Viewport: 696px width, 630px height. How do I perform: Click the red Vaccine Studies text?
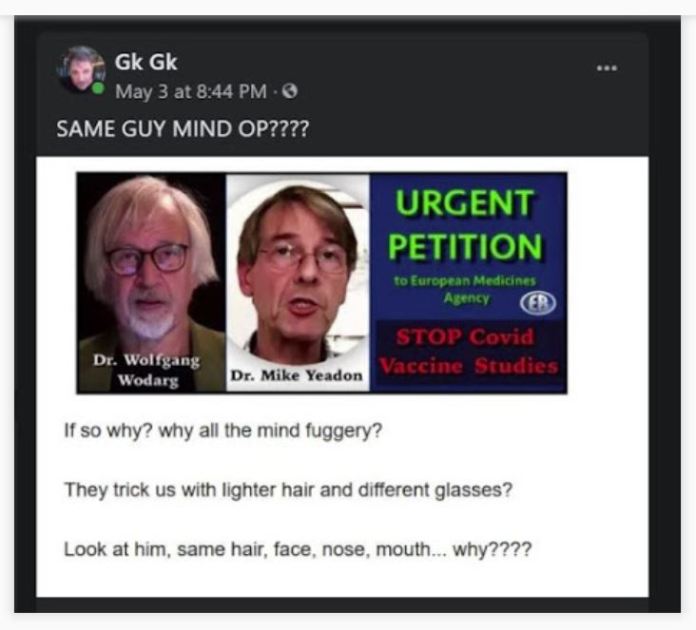(x=468, y=366)
